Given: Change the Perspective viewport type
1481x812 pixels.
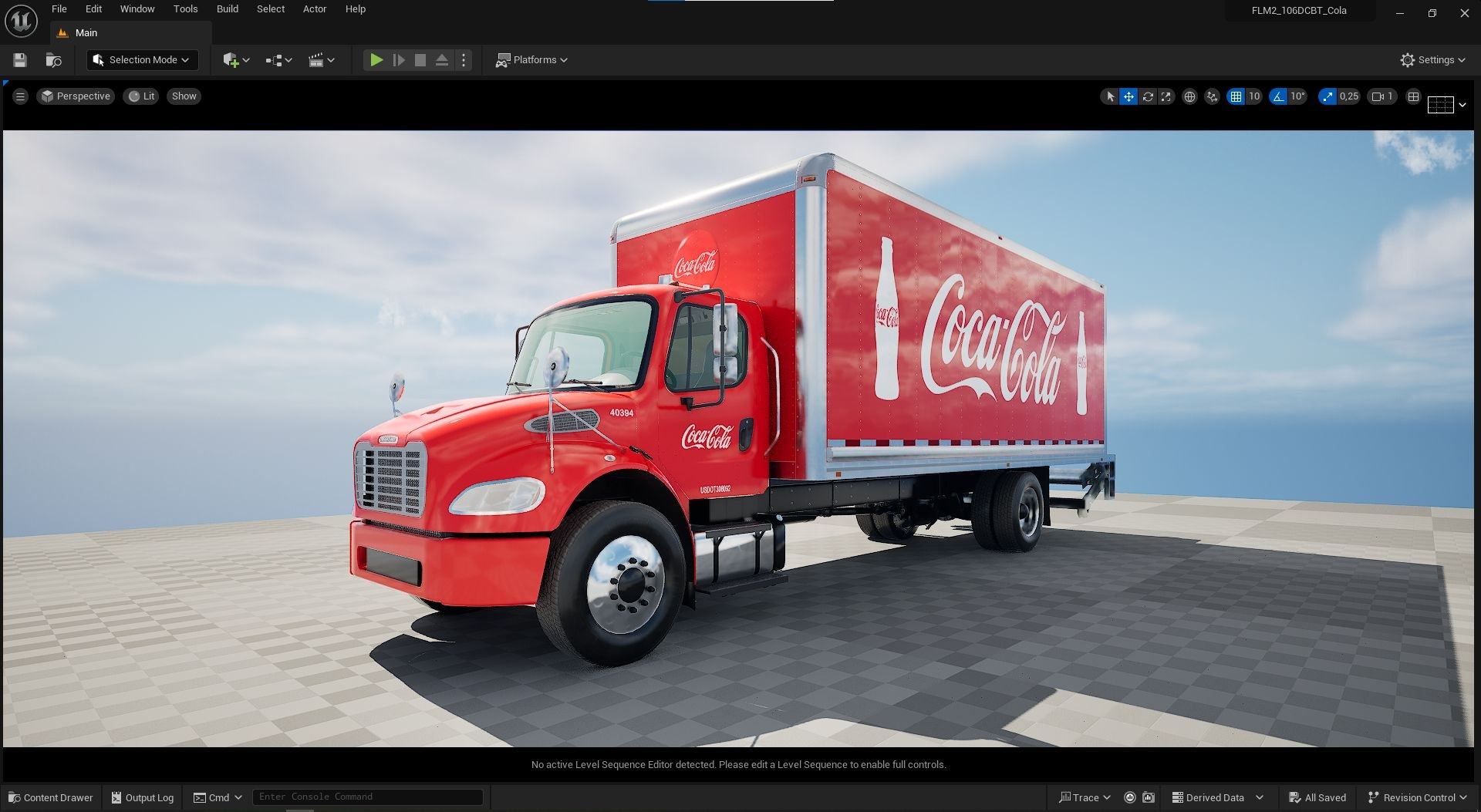Looking at the screenshot, I should click(x=76, y=96).
